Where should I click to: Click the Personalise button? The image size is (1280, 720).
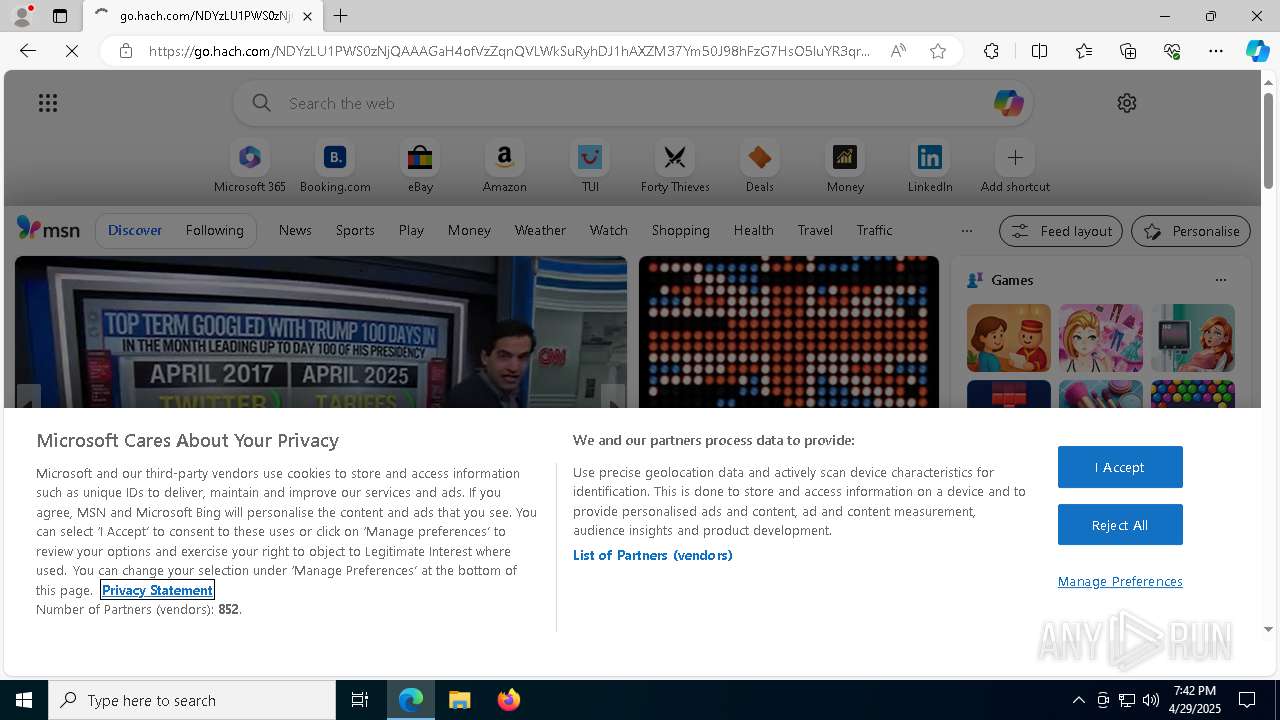point(1191,231)
